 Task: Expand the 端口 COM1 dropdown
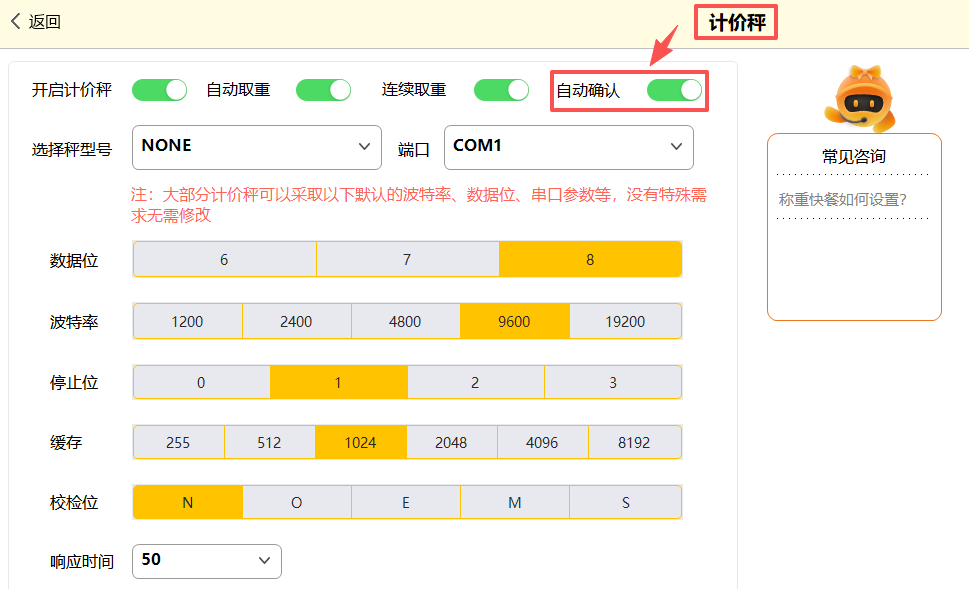click(x=568, y=147)
